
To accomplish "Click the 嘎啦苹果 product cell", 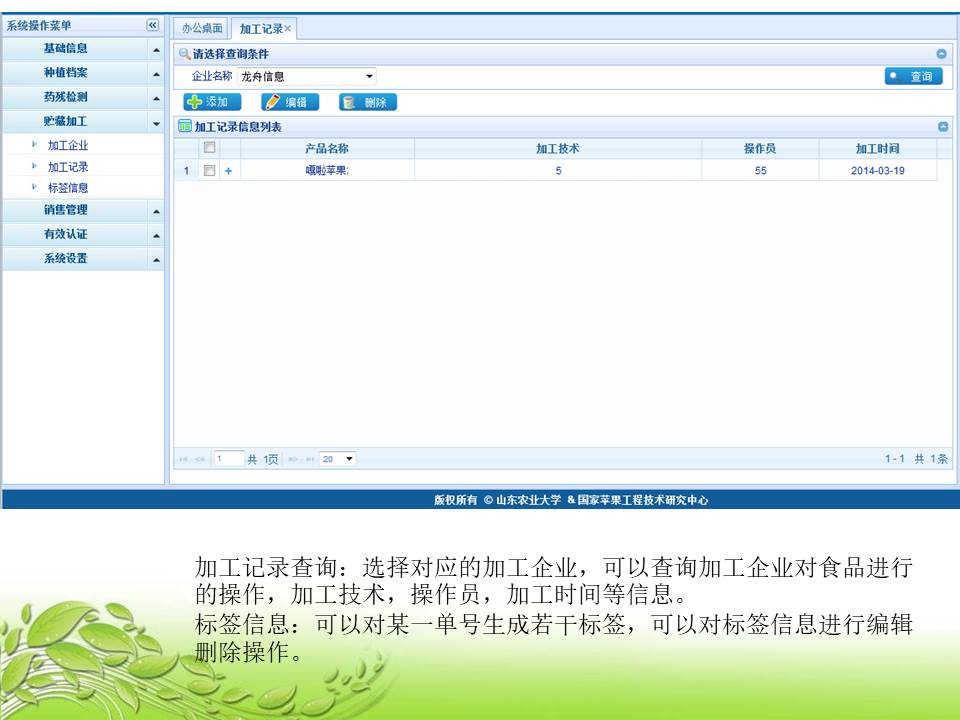I will coord(327,170).
